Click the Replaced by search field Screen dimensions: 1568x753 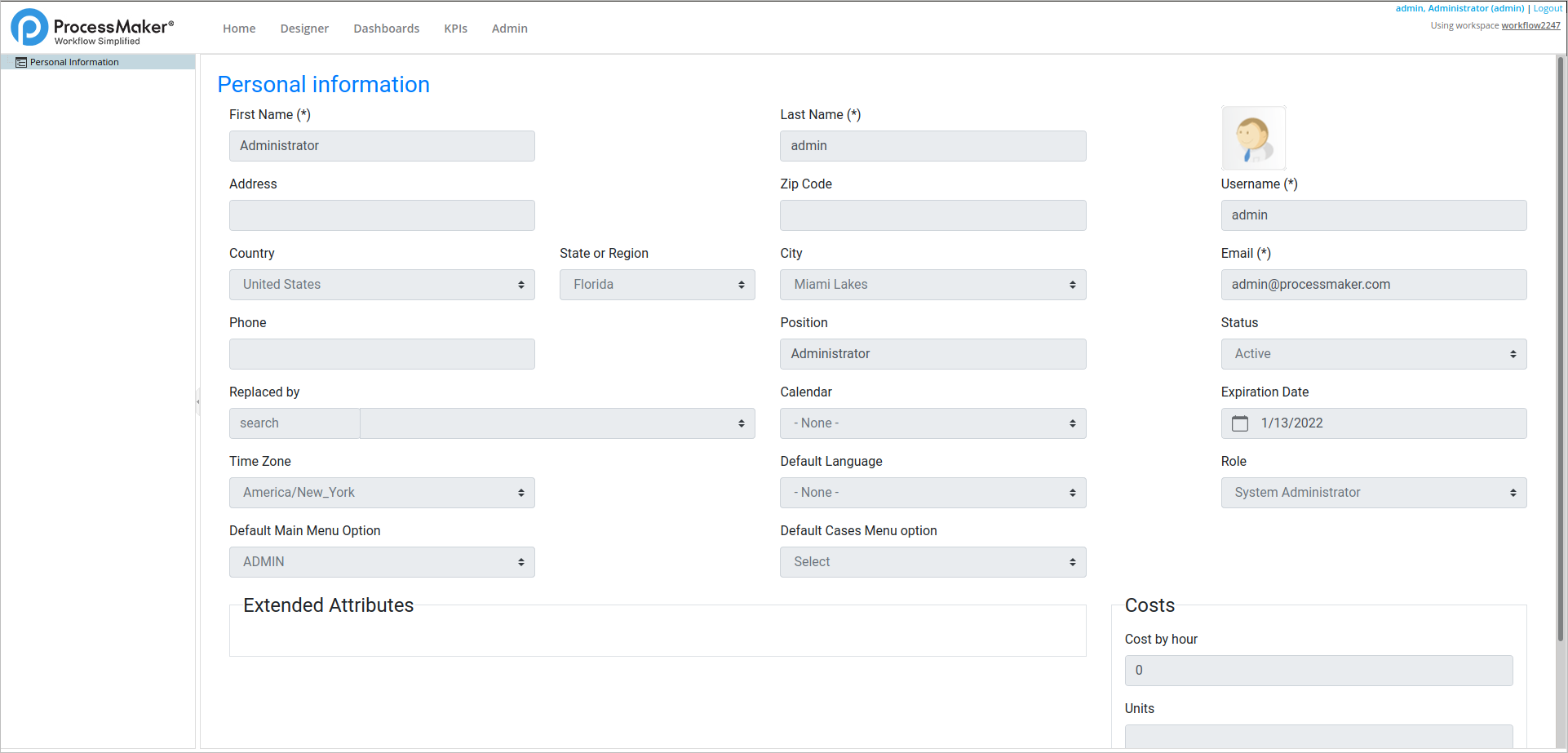[294, 423]
